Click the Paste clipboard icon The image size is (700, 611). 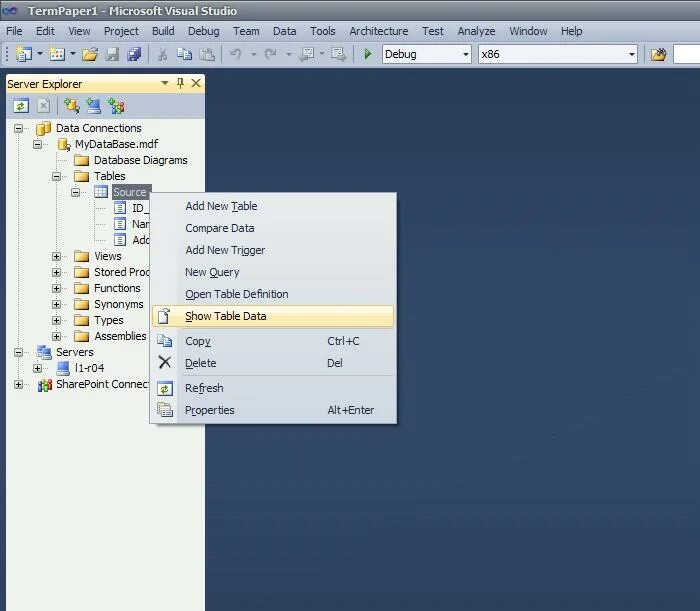point(207,54)
